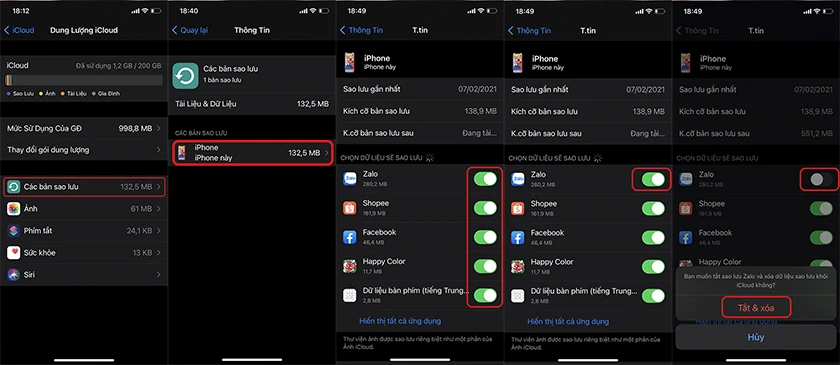
Task: Tap the Zalo app icon on the fourth phone screen
Action: (518, 180)
